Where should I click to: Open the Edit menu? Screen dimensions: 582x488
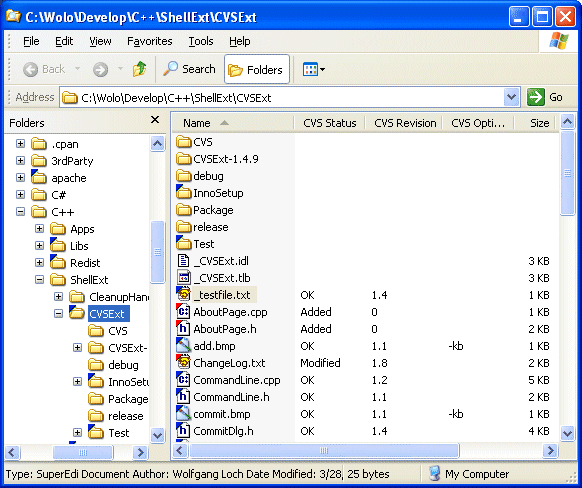coord(64,41)
